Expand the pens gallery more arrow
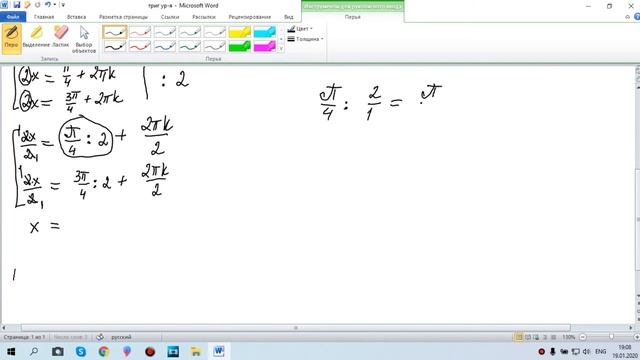640x360 pixels. click(x=281, y=49)
